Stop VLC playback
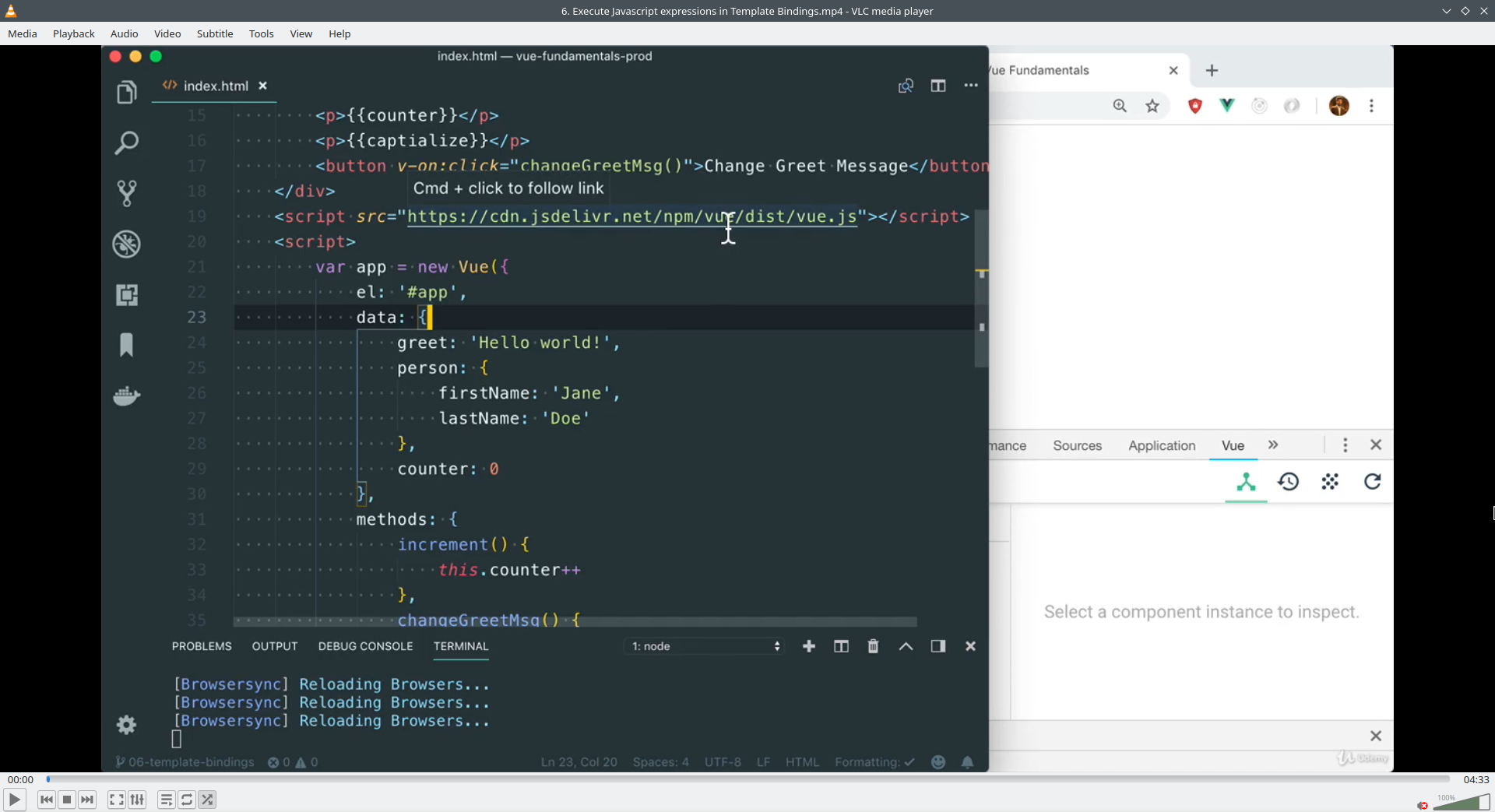1495x812 pixels. [67, 800]
